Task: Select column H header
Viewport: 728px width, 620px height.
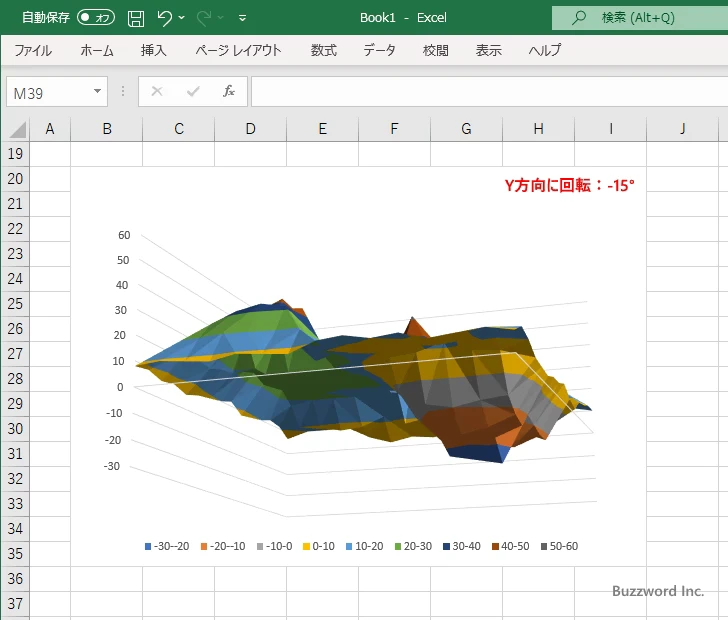Action: [x=538, y=129]
